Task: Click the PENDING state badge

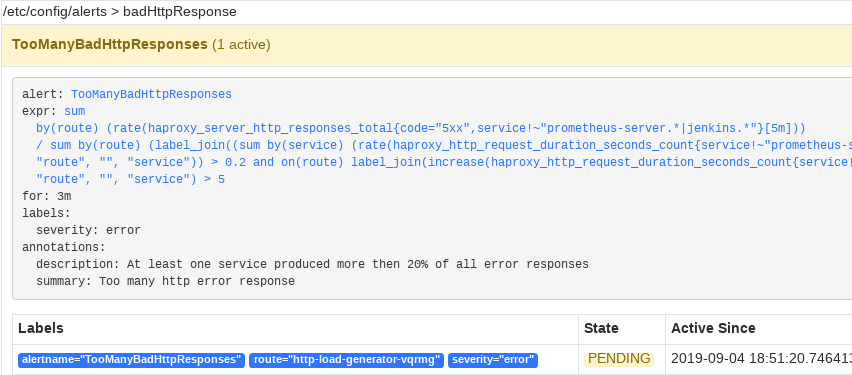Action: click(x=619, y=359)
